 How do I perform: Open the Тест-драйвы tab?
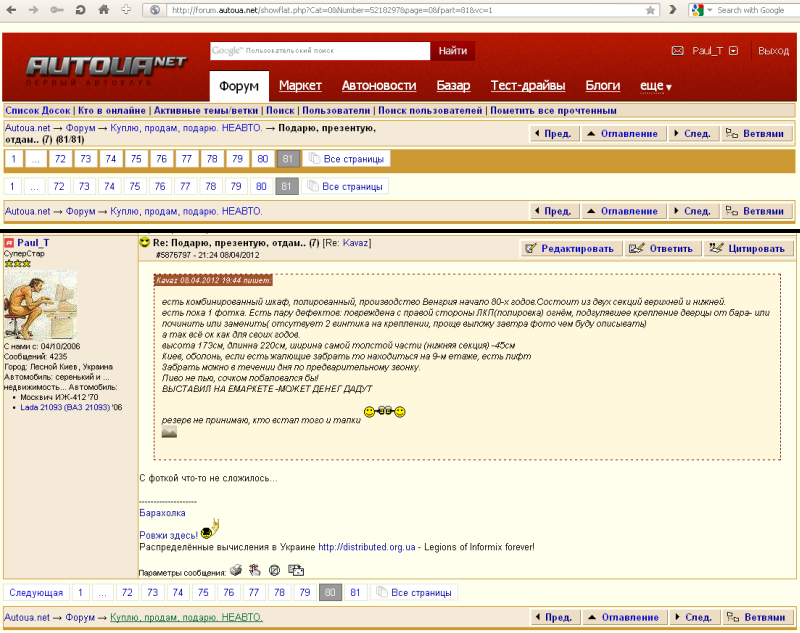tap(527, 86)
